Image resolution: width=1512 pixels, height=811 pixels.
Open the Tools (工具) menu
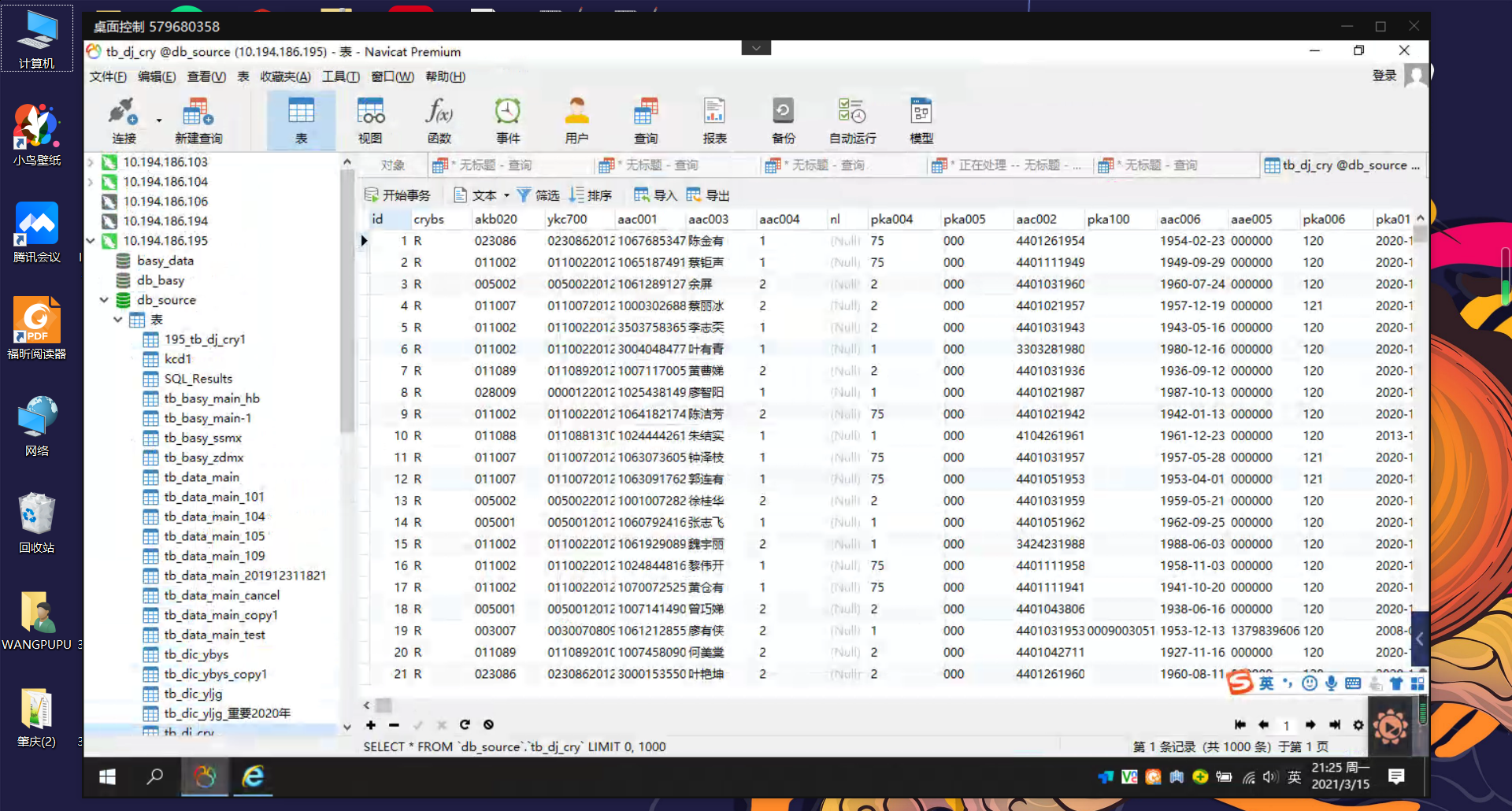pyautogui.click(x=341, y=76)
